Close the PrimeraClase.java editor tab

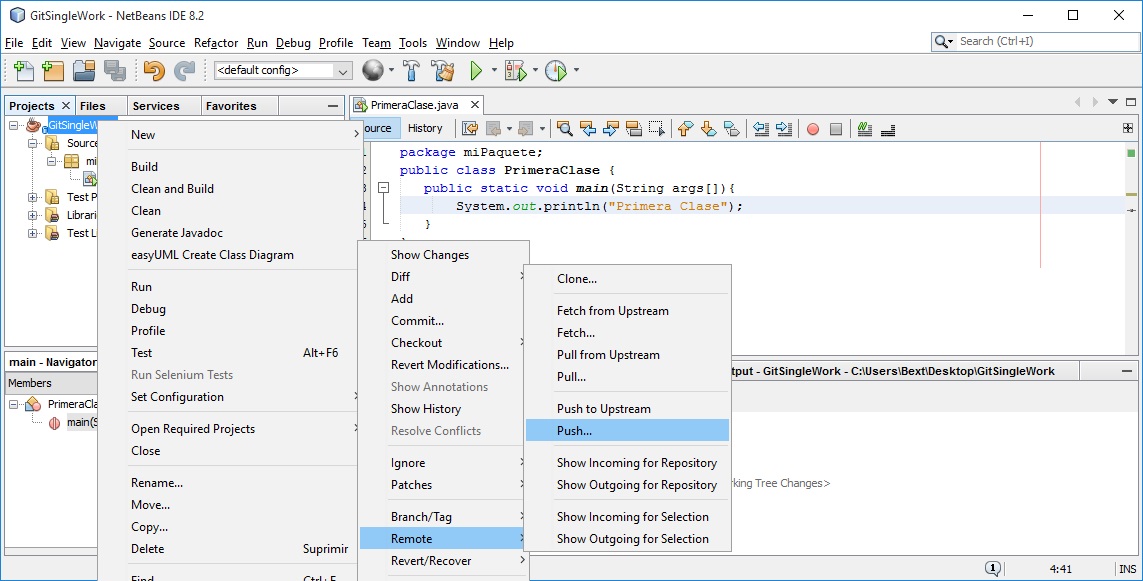click(475, 105)
